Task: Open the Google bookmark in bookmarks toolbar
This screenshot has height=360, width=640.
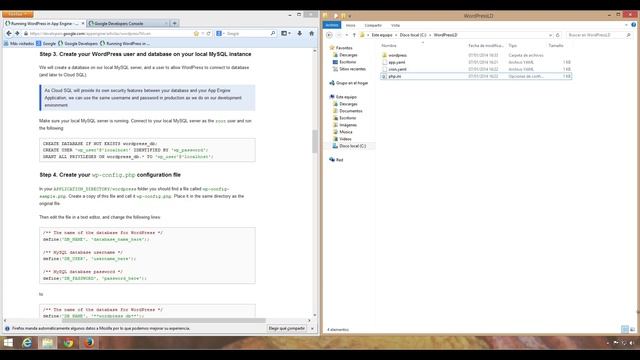Action: click(x=46, y=43)
